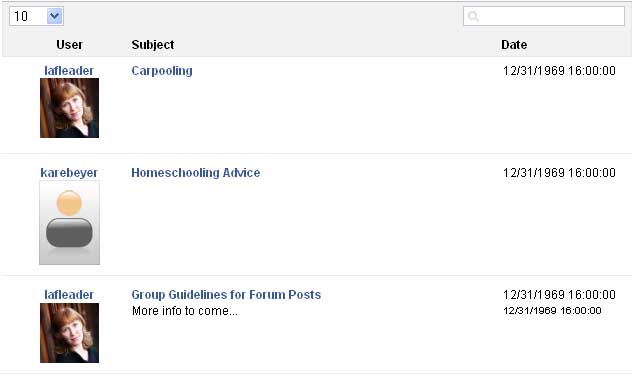Click the date of Homeschooling Advice post

[x=559, y=173]
